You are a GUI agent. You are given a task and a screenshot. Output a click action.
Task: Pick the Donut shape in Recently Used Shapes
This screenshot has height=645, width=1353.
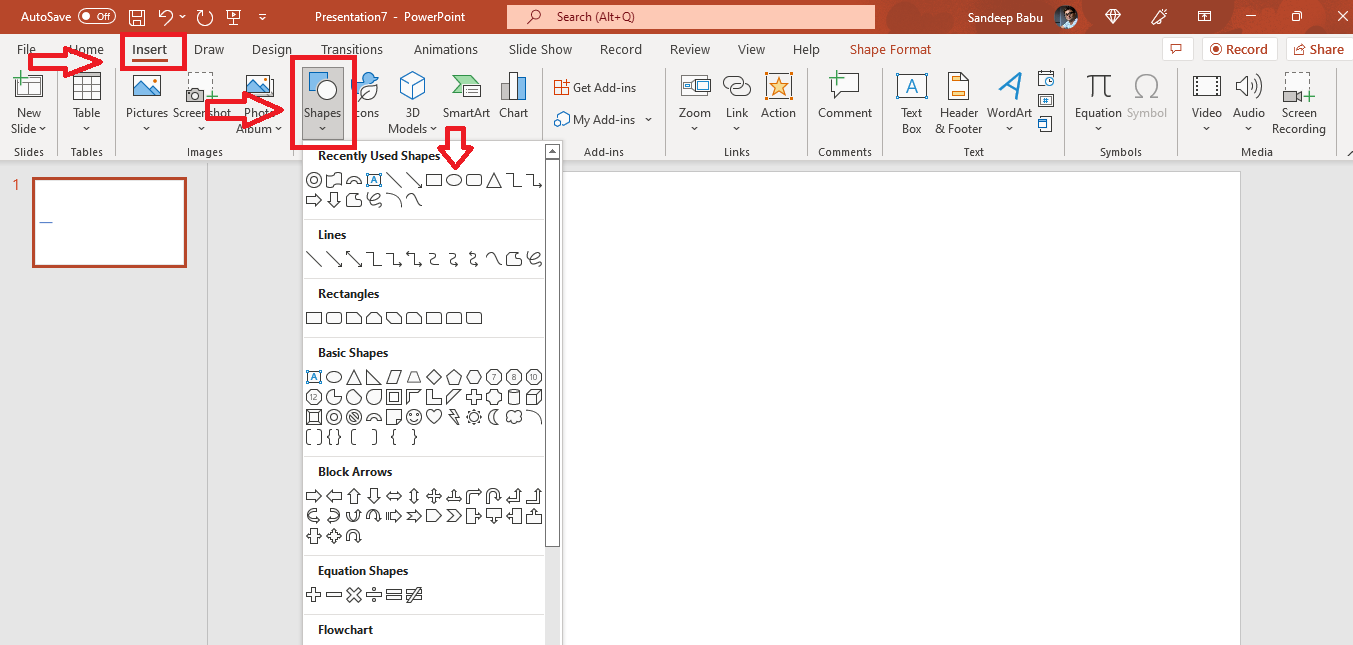click(314, 180)
